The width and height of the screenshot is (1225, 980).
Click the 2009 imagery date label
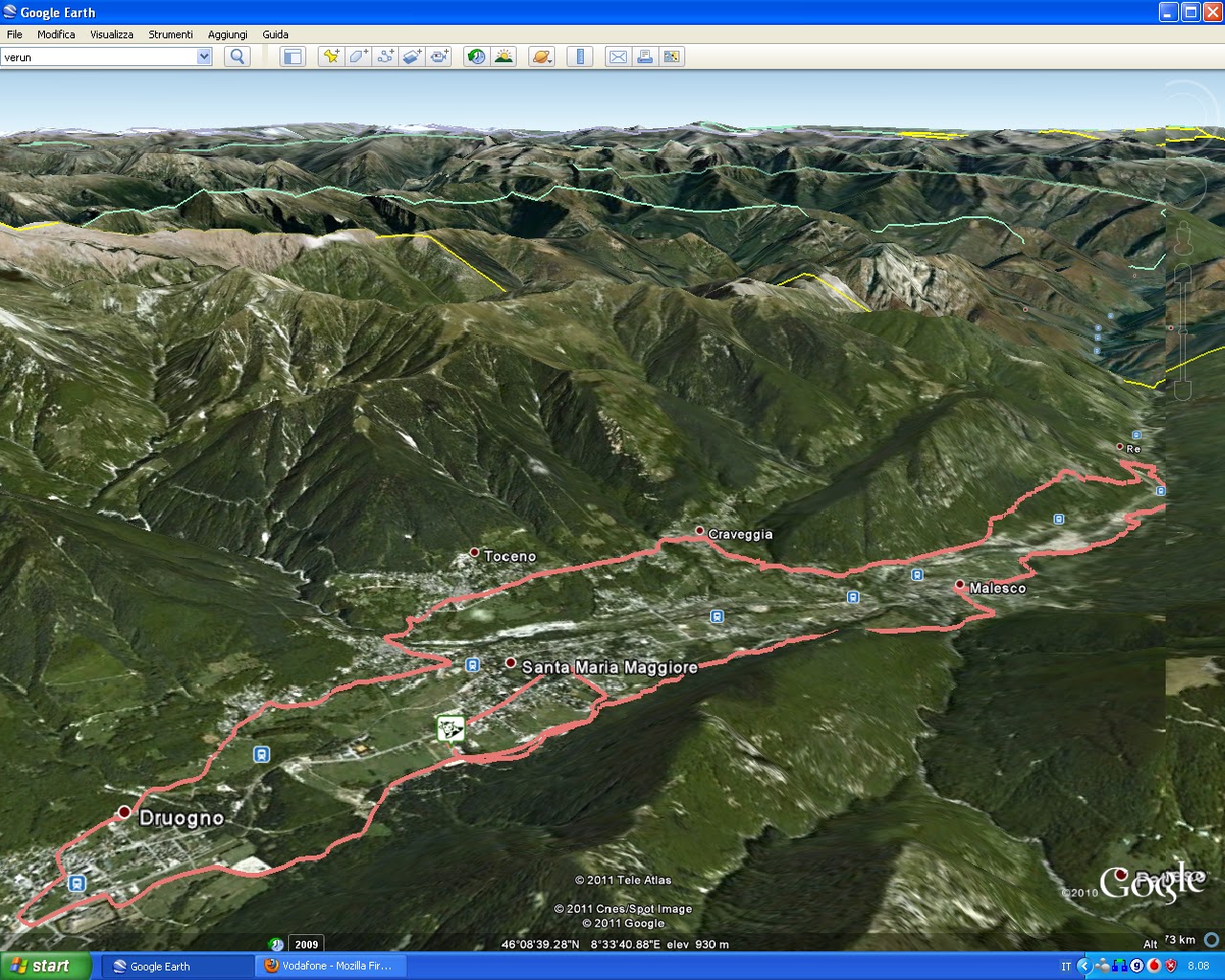(306, 945)
